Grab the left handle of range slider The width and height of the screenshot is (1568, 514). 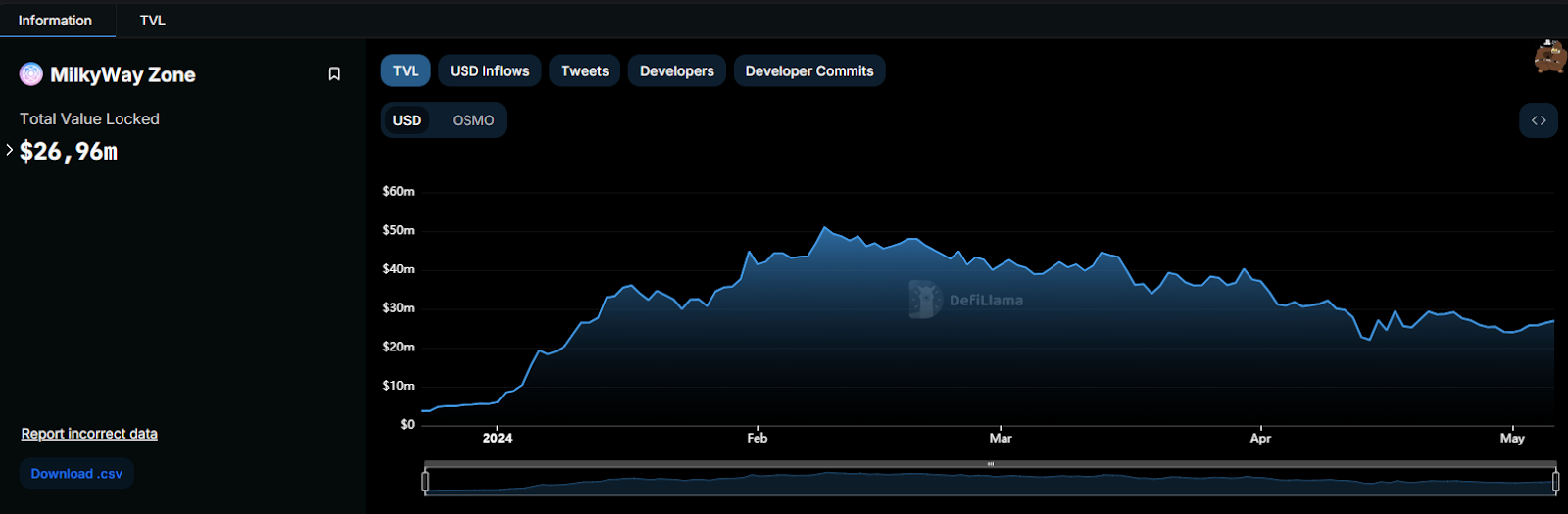click(x=425, y=481)
